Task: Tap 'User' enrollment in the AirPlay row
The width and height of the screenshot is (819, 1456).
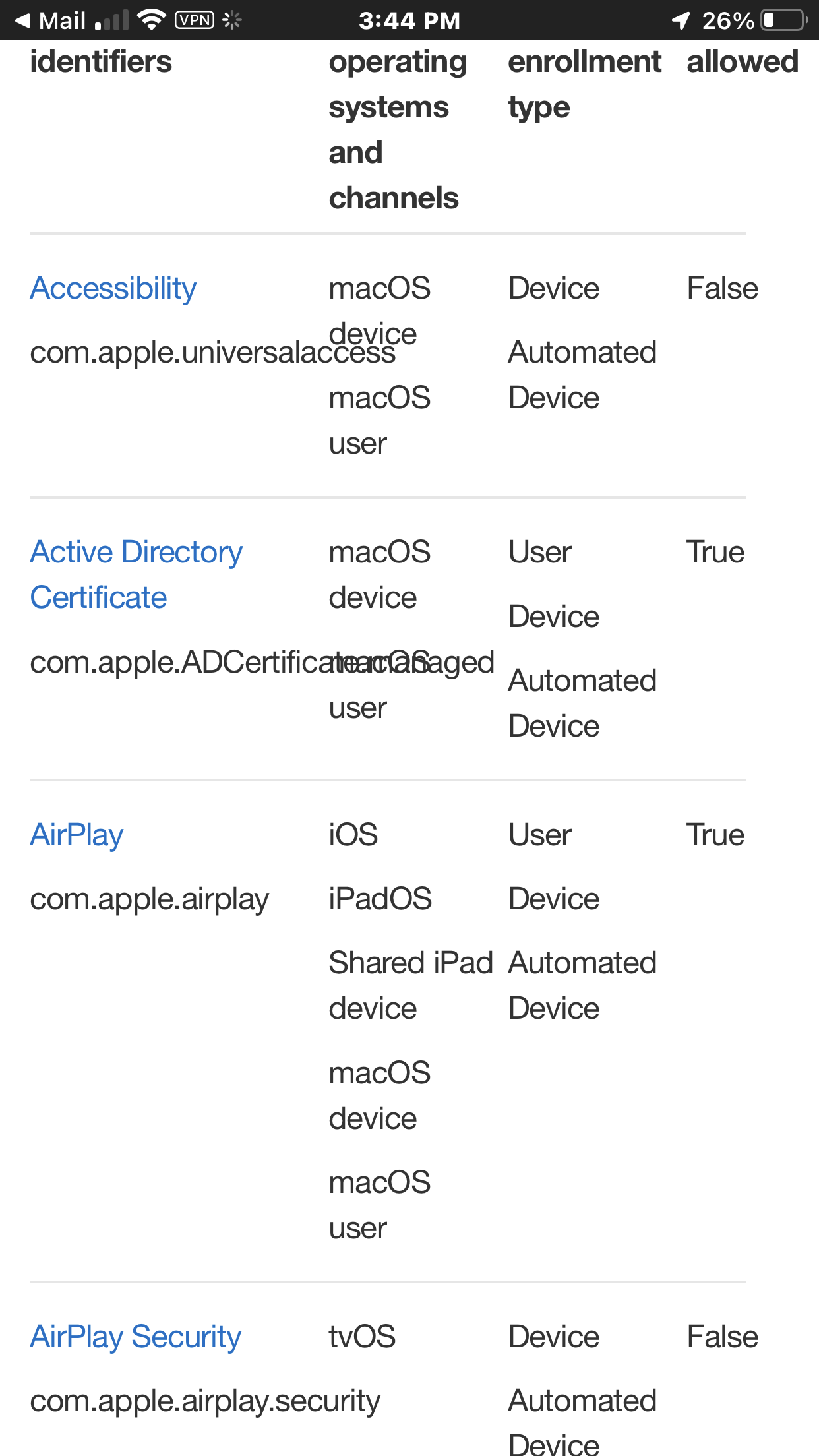Action: tap(540, 835)
